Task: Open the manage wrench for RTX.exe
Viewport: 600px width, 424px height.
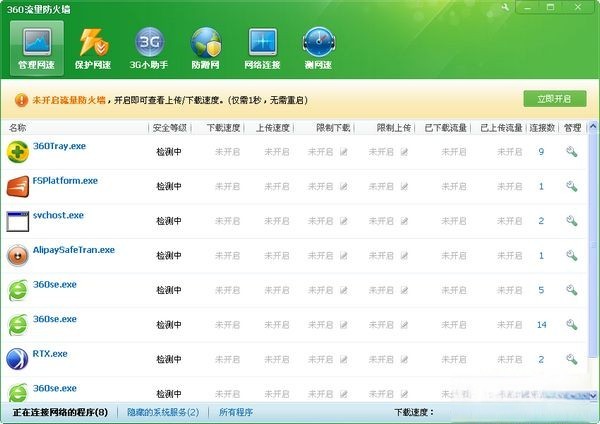Action: pos(572,359)
